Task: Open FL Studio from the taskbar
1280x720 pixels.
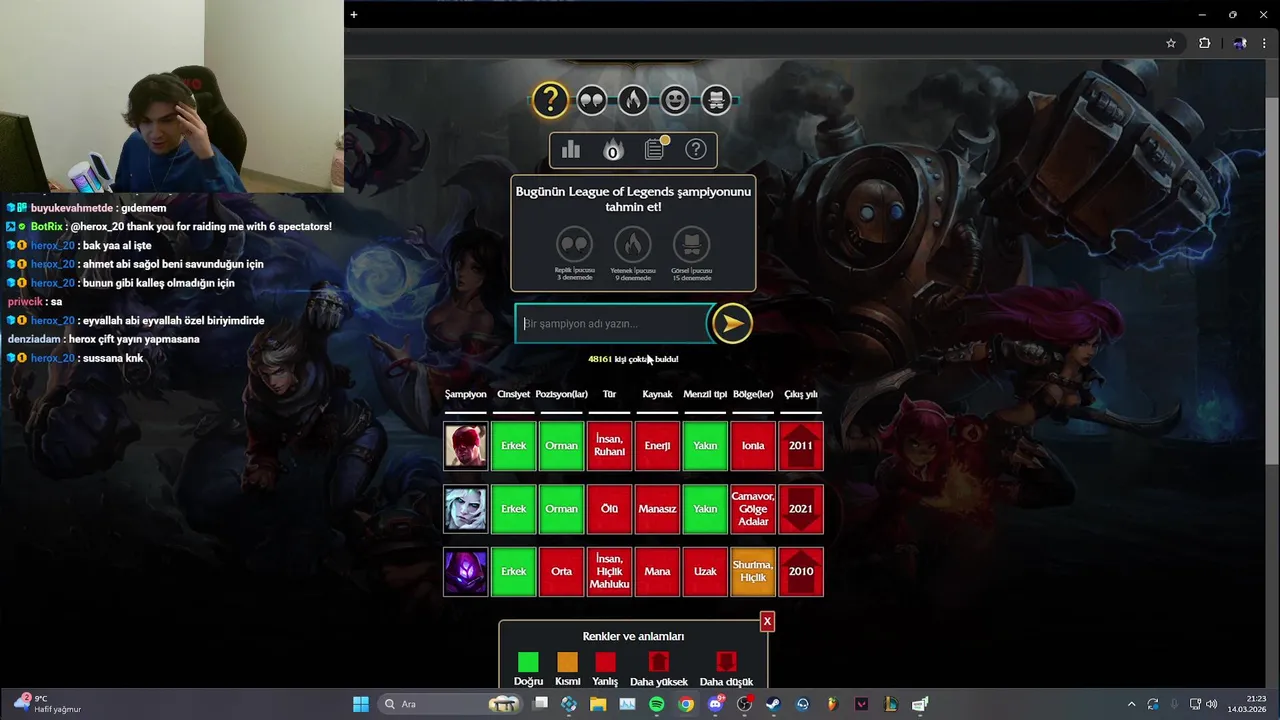Action: (832, 704)
